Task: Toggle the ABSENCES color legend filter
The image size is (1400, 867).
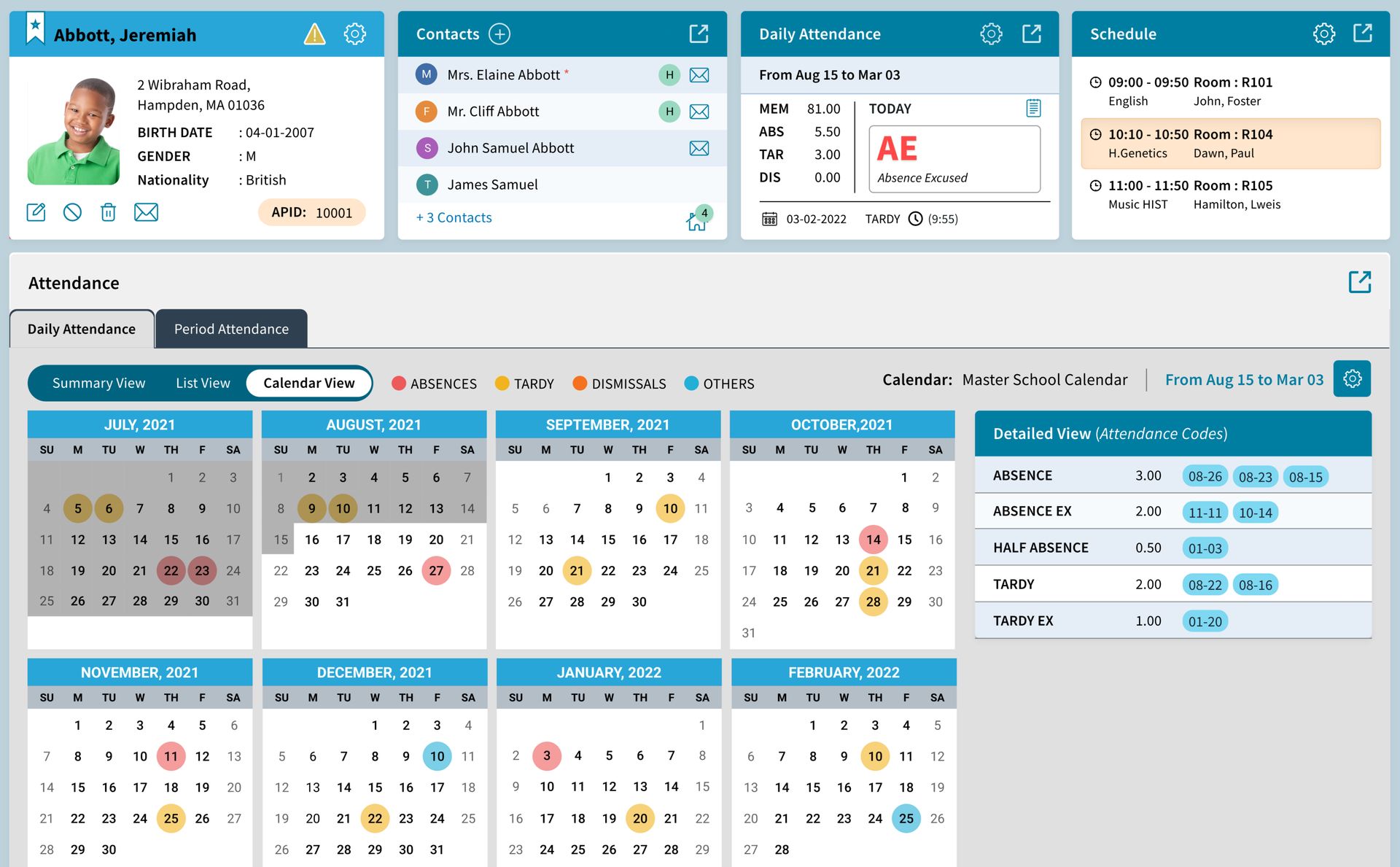Action: click(x=398, y=383)
